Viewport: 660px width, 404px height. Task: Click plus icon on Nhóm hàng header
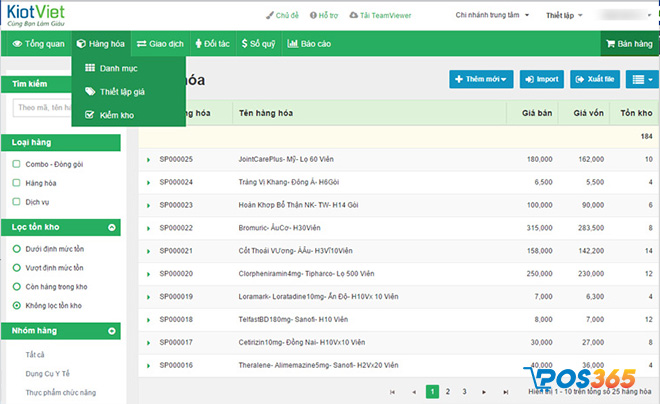tap(110, 330)
